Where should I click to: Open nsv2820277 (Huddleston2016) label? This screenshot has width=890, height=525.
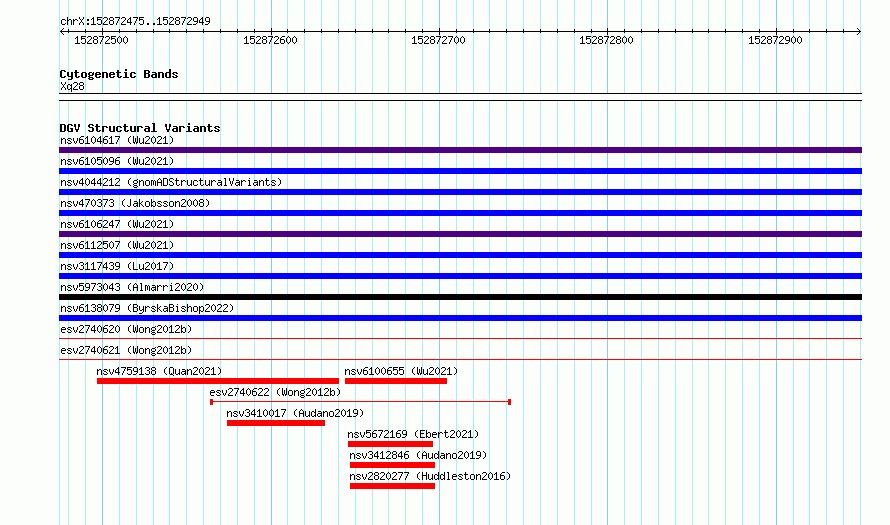(x=430, y=476)
